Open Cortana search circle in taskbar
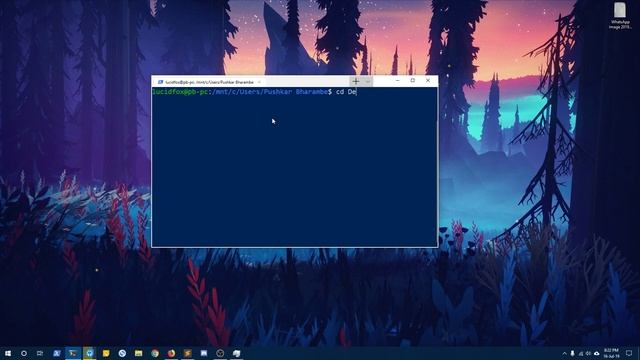 click(x=24, y=353)
